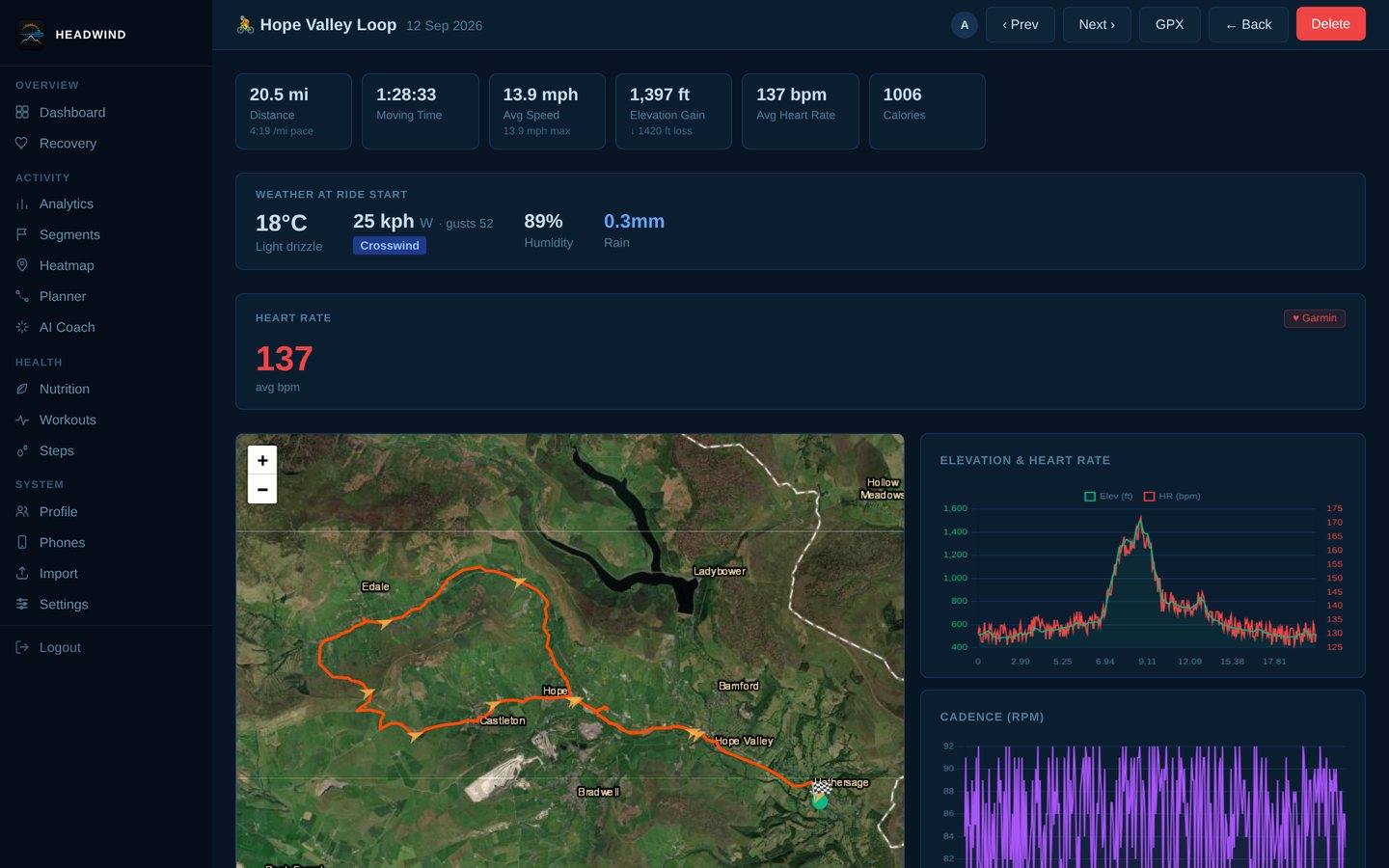Download the GPX file
This screenshot has width=1389, height=868.
click(1170, 25)
